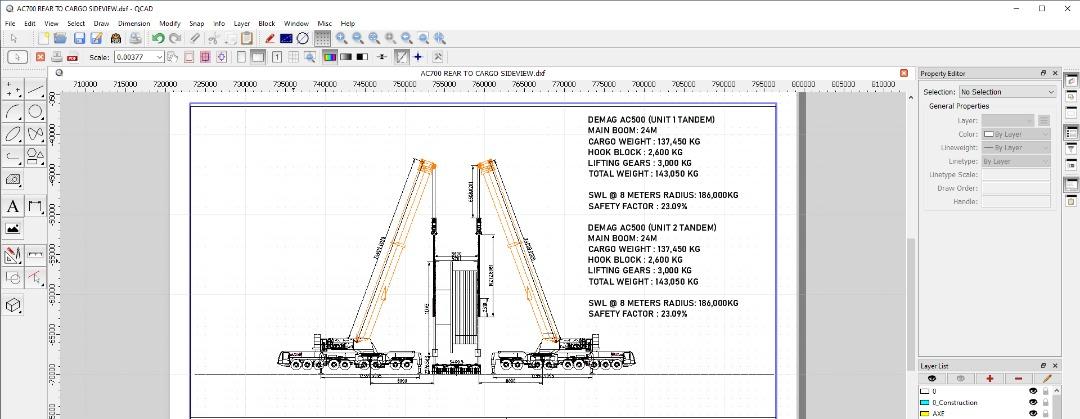Open the File menu
This screenshot has height=419, width=1080.
coord(10,23)
